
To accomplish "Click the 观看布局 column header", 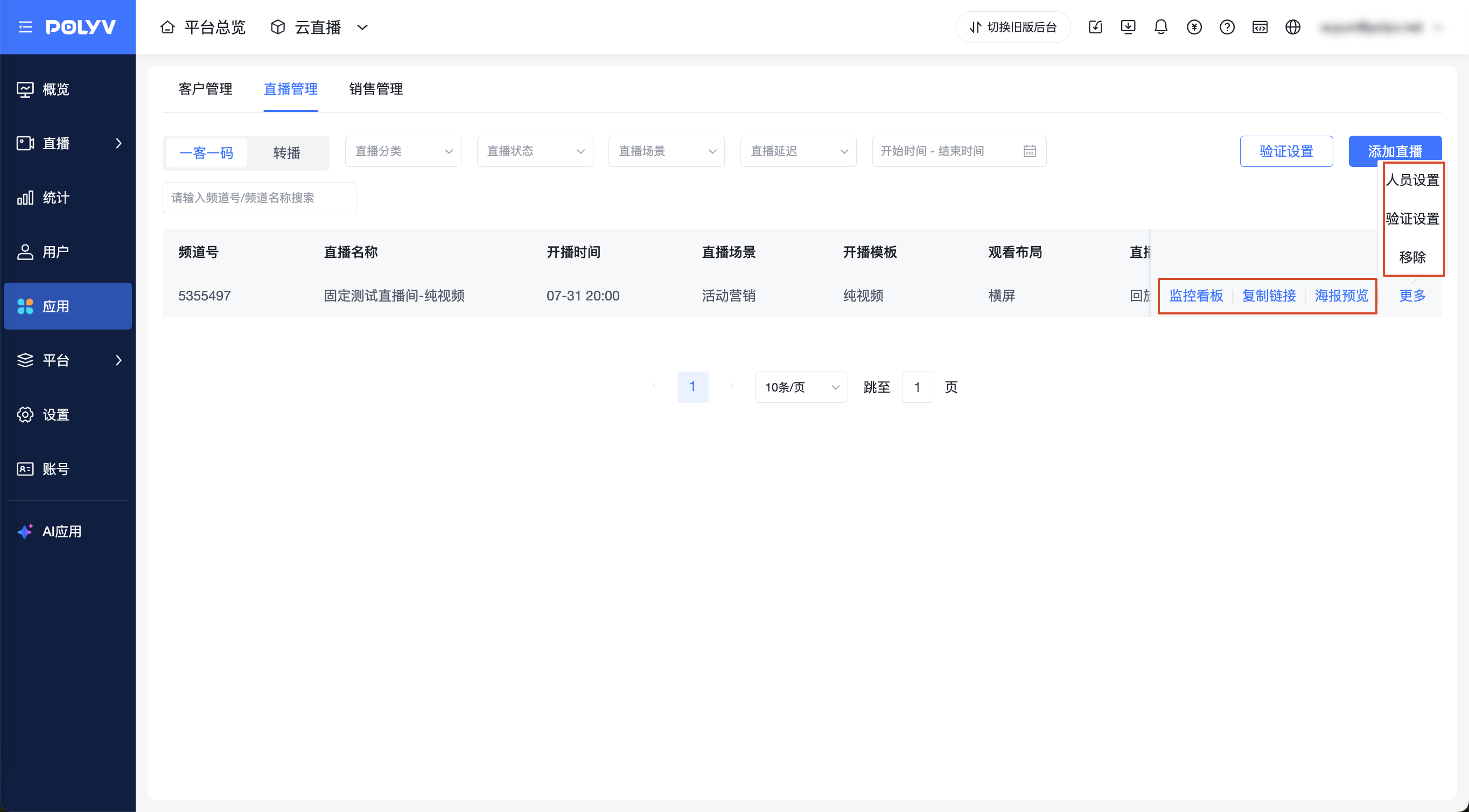I will point(1015,252).
